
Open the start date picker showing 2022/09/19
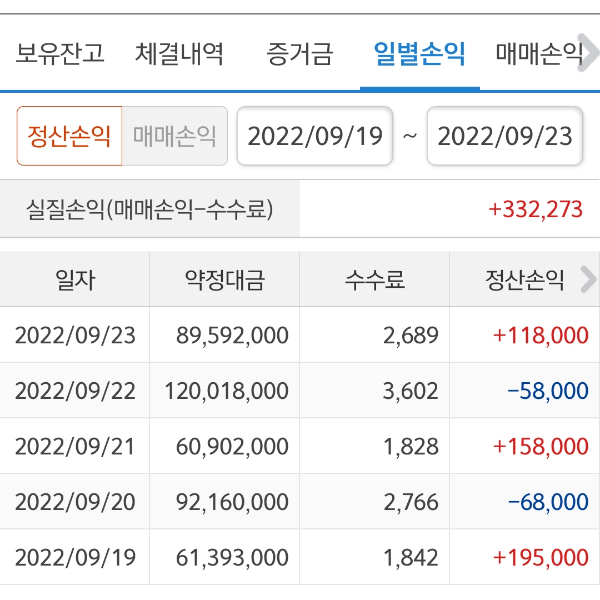(x=315, y=136)
